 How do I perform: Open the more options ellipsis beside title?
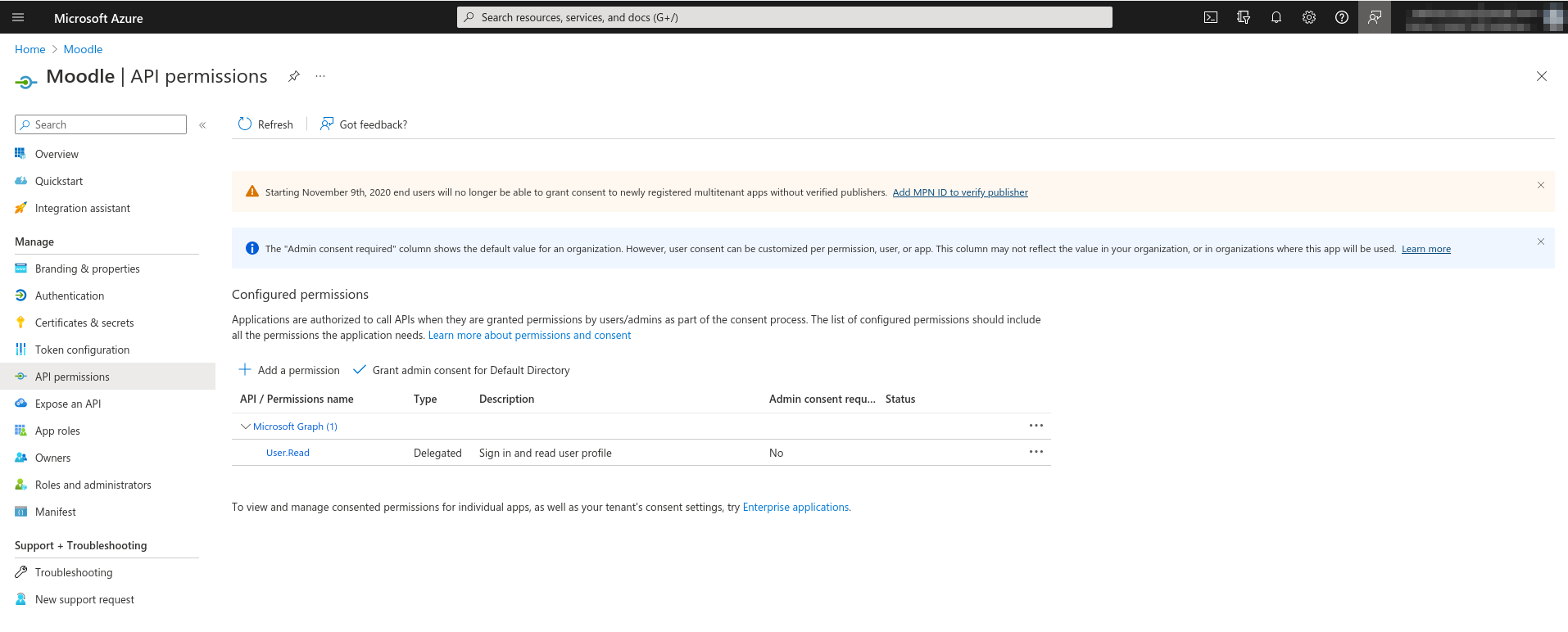(320, 76)
